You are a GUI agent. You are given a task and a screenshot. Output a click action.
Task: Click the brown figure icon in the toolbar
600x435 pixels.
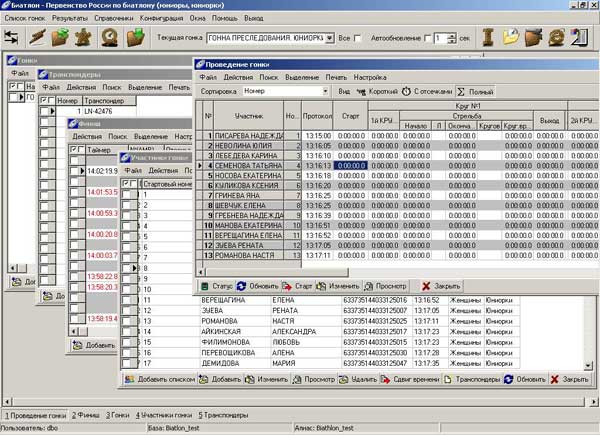(83, 37)
